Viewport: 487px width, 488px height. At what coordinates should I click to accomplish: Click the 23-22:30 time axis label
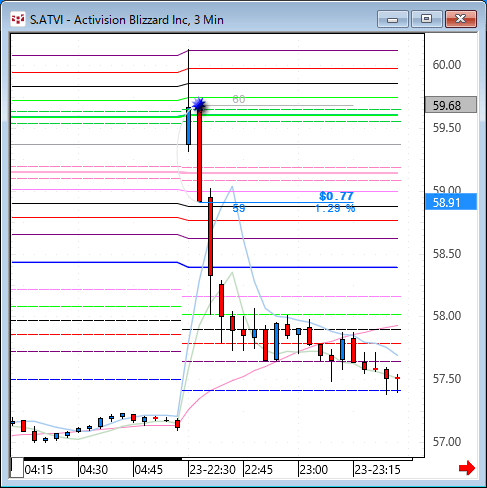click(x=213, y=470)
